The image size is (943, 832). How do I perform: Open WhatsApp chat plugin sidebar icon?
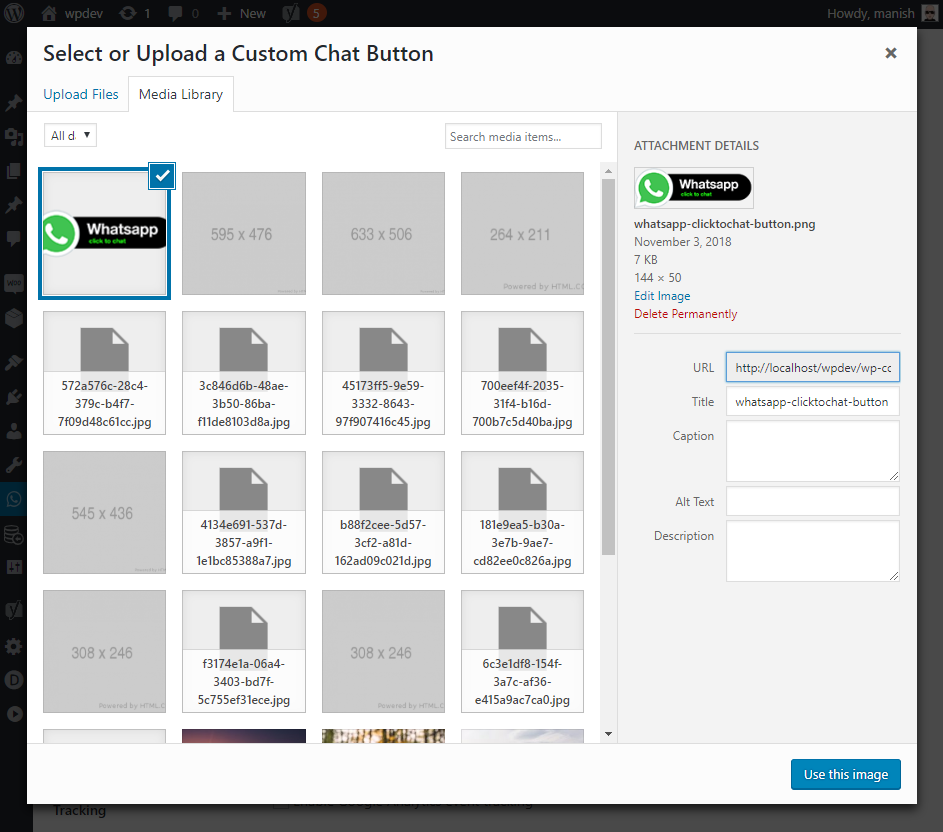click(x=13, y=499)
